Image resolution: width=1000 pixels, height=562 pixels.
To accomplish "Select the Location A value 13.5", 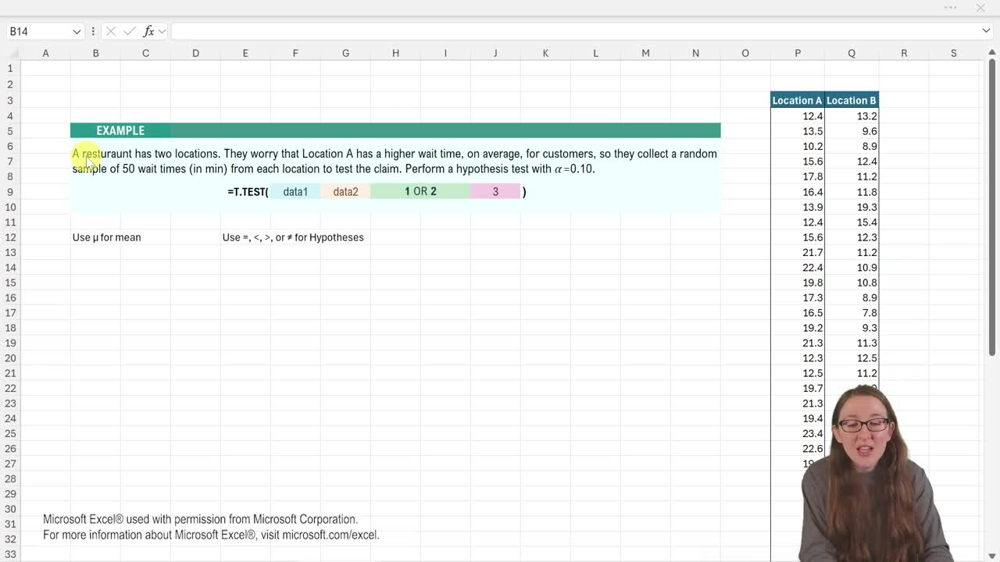I will 797,131.
